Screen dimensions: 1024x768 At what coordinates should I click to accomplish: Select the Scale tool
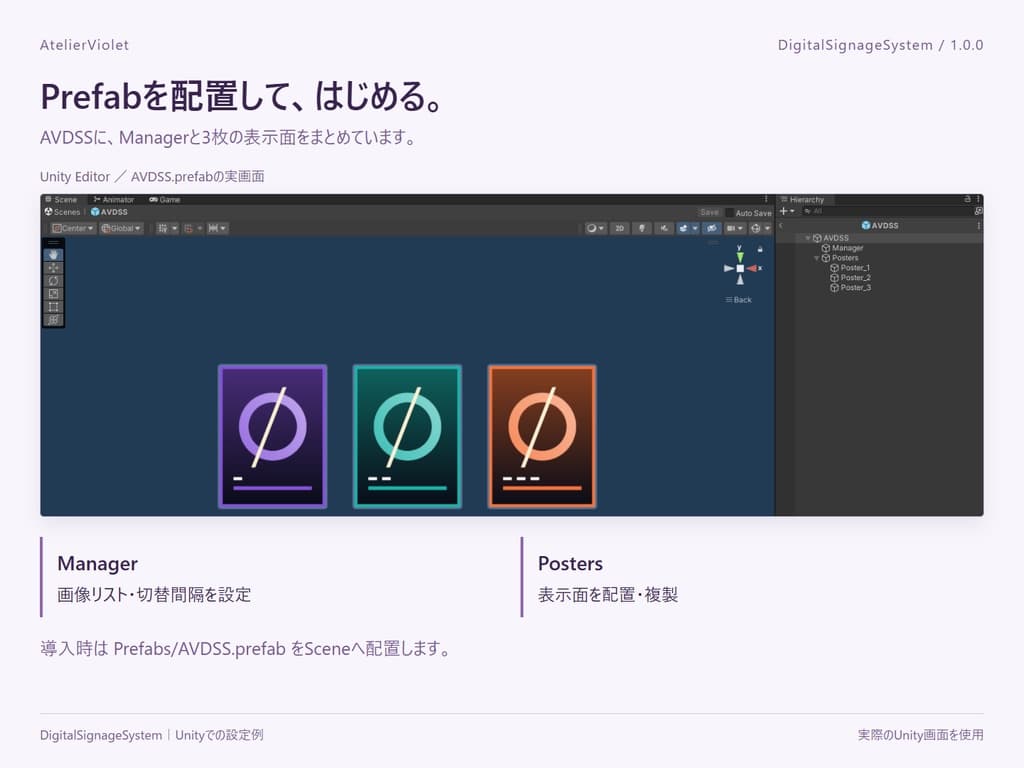54,294
